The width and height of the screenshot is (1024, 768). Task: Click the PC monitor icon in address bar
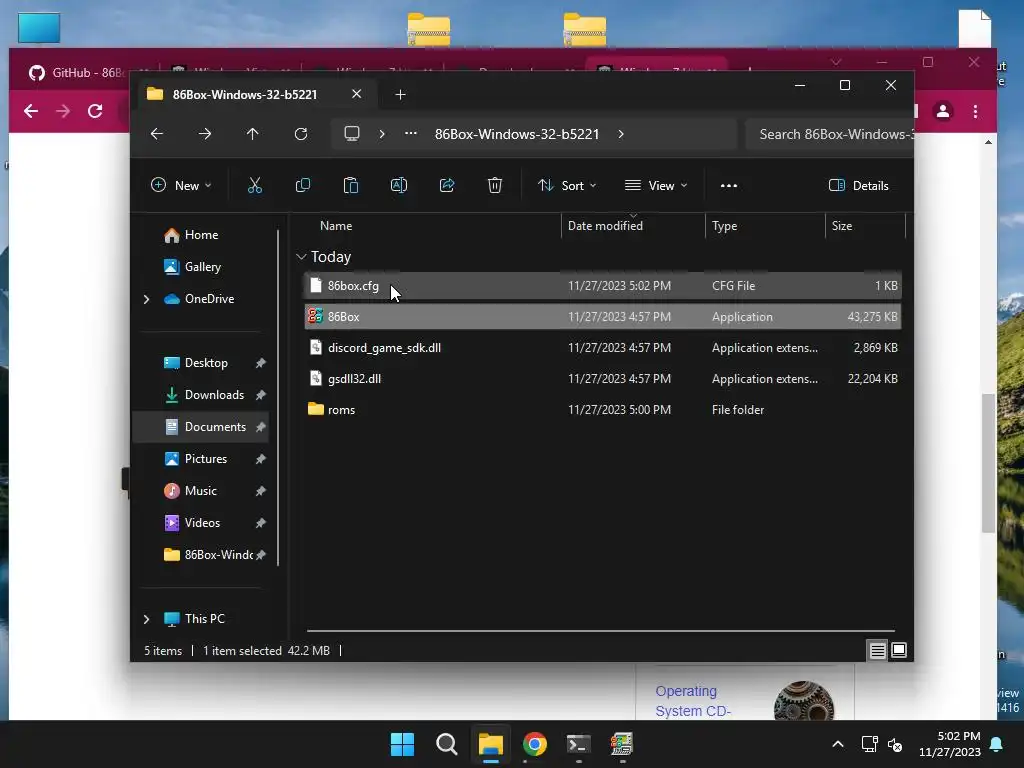point(352,134)
